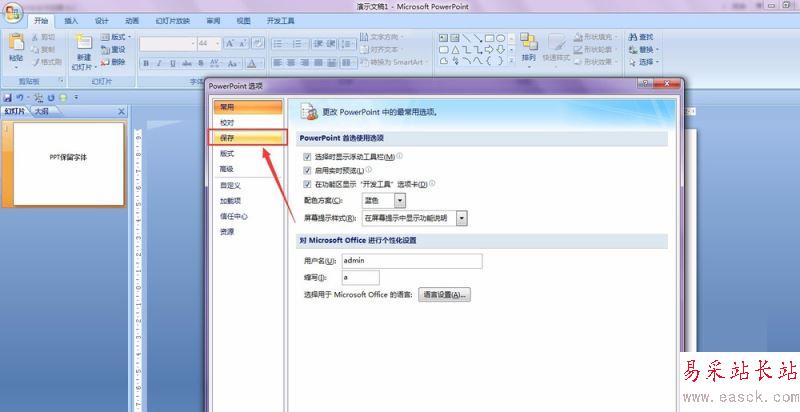This screenshot has height=412, width=800.
Task: Click the Clear Formatting icon
Action: [258, 44]
